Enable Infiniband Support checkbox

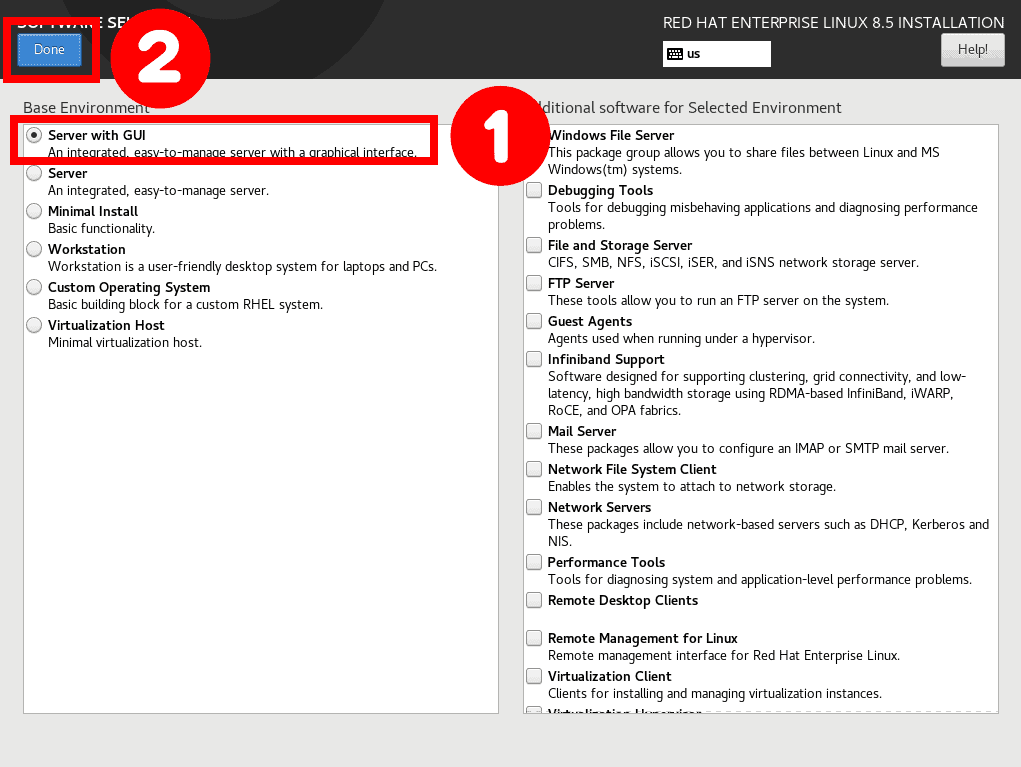[534, 359]
